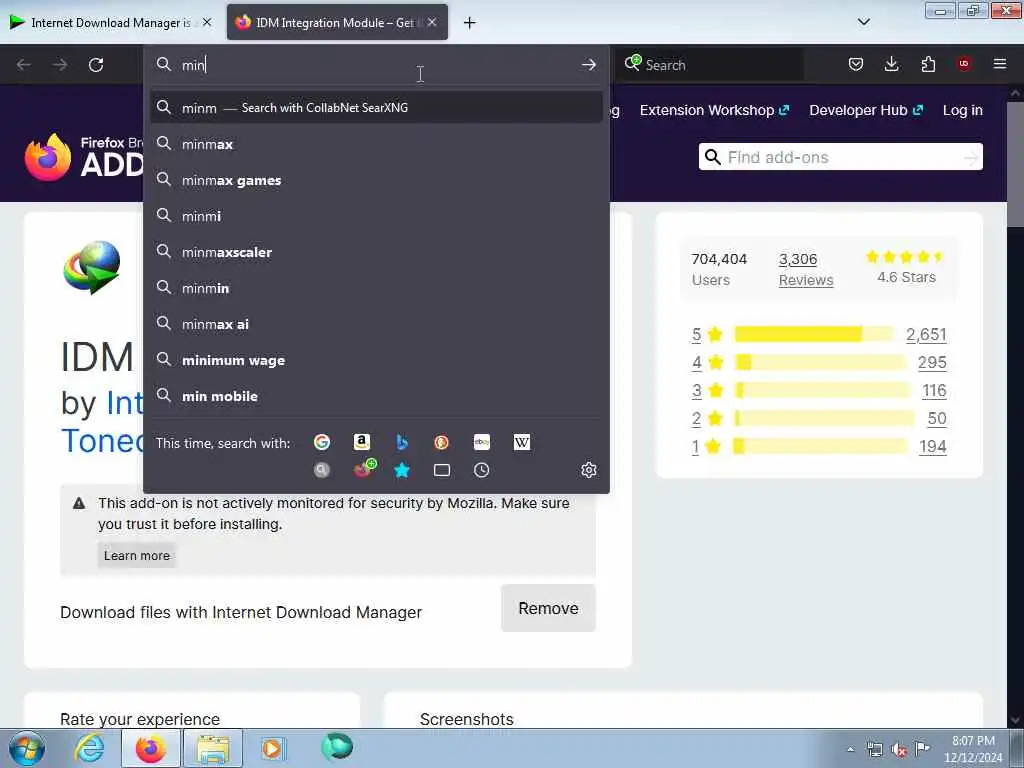Select the gray magnifier search engine
The image size is (1024, 768).
click(322, 470)
